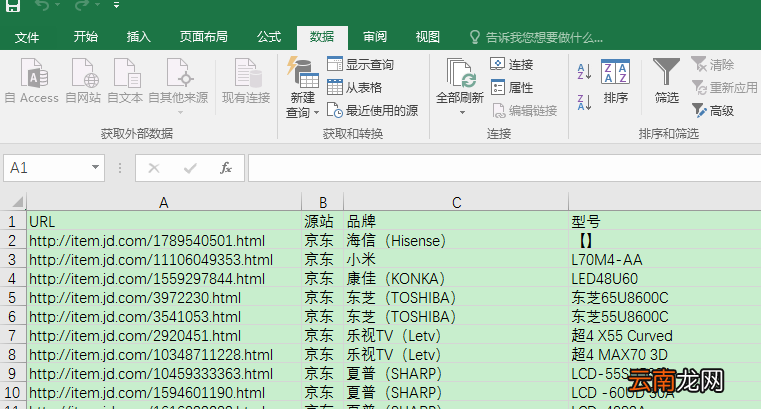
Task: Import data 自 Access
Action: [x=32, y=81]
